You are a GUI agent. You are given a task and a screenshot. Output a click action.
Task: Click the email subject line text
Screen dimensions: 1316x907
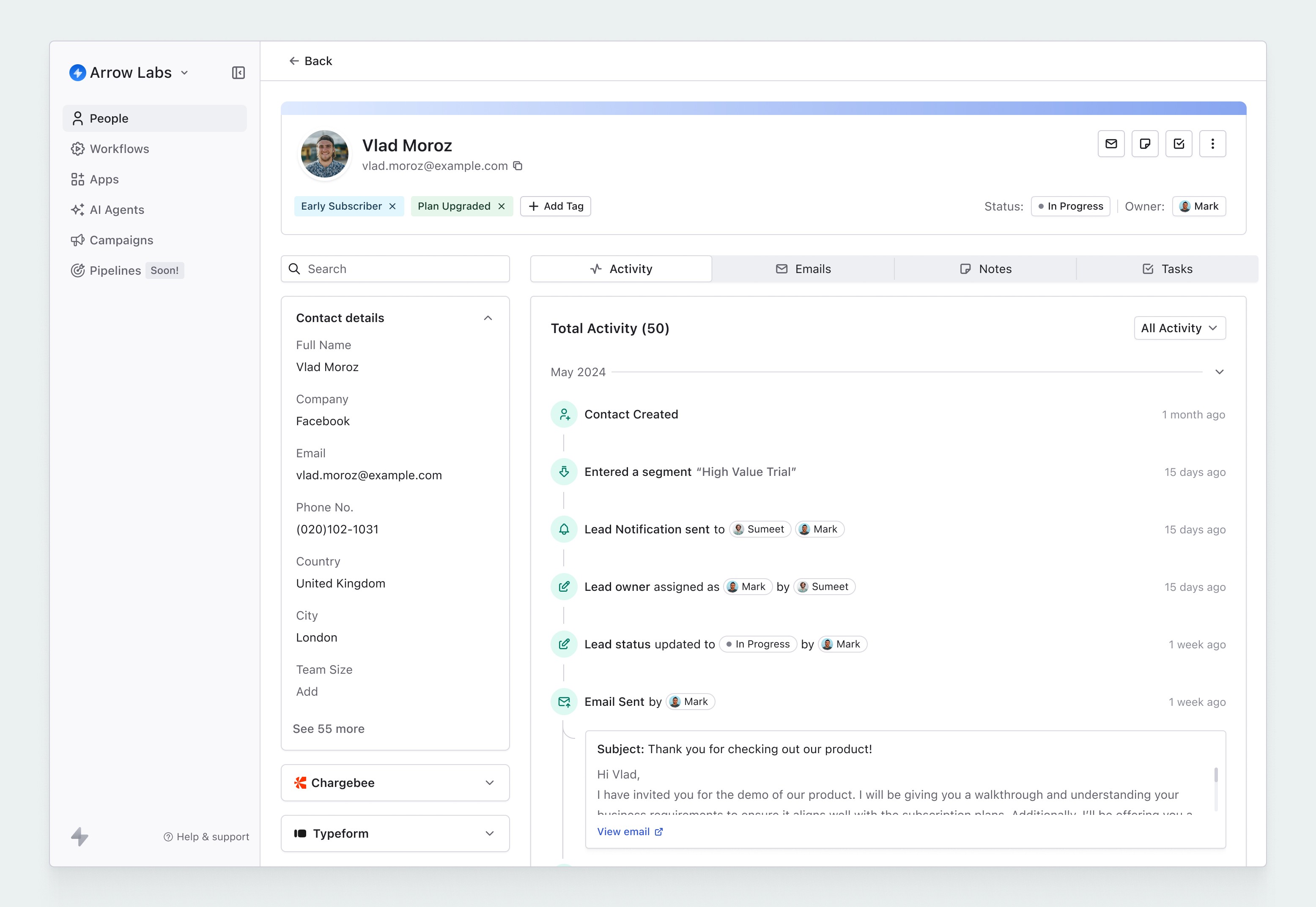tap(735, 749)
